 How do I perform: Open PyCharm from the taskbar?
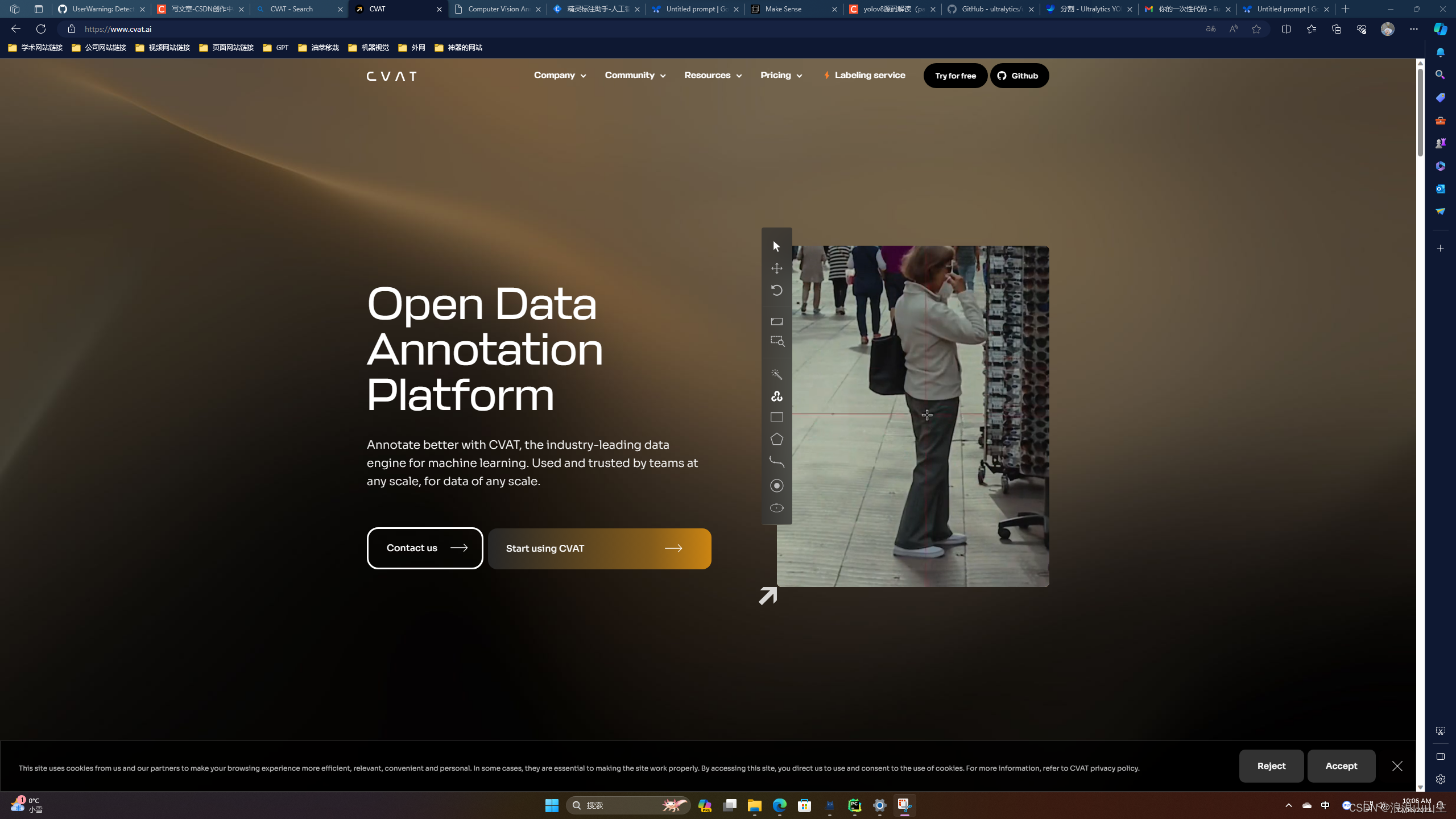[854, 805]
